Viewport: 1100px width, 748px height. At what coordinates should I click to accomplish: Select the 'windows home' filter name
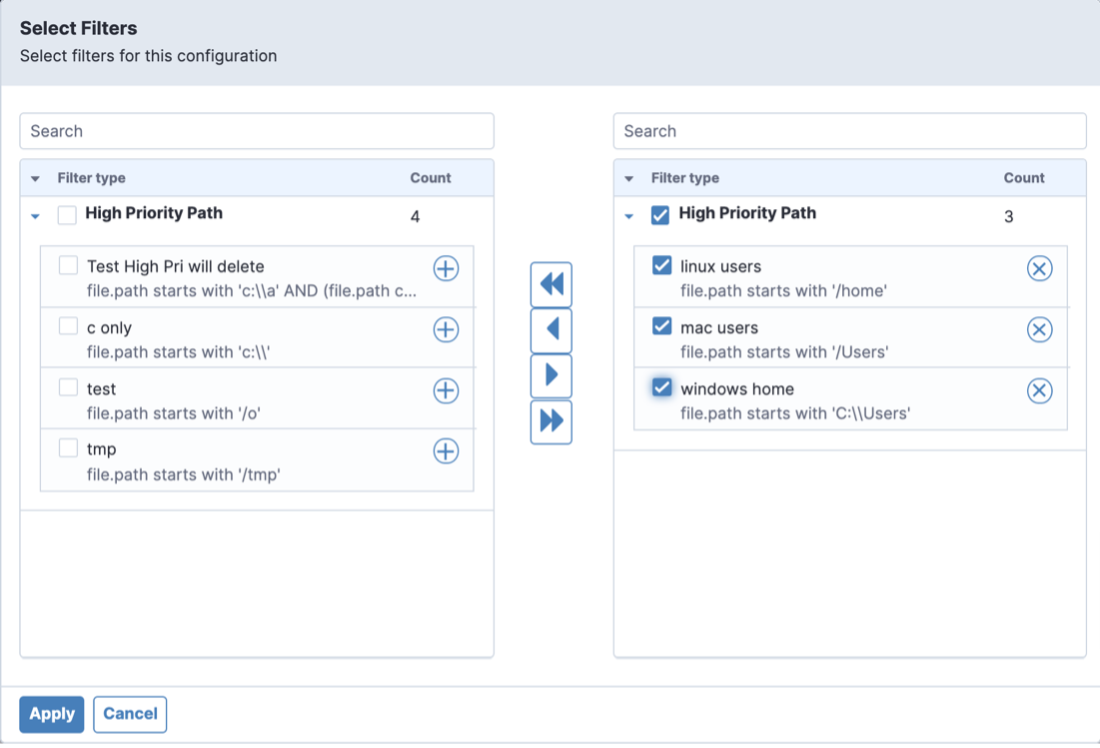point(737,389)
